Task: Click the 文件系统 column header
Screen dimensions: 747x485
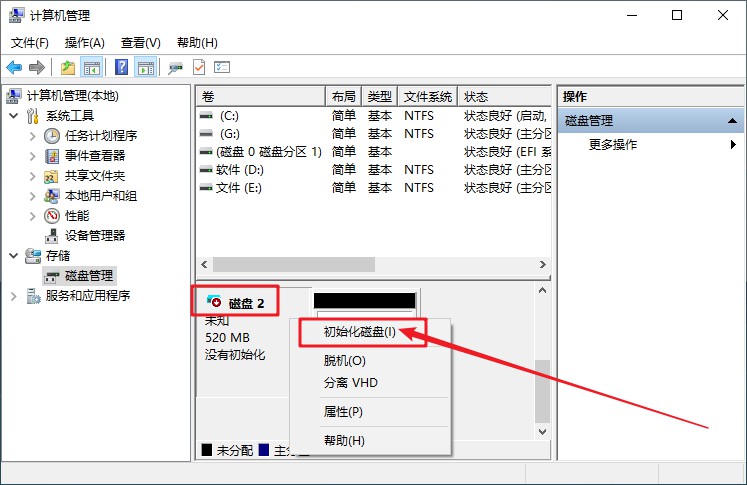Action: (428, 97)
